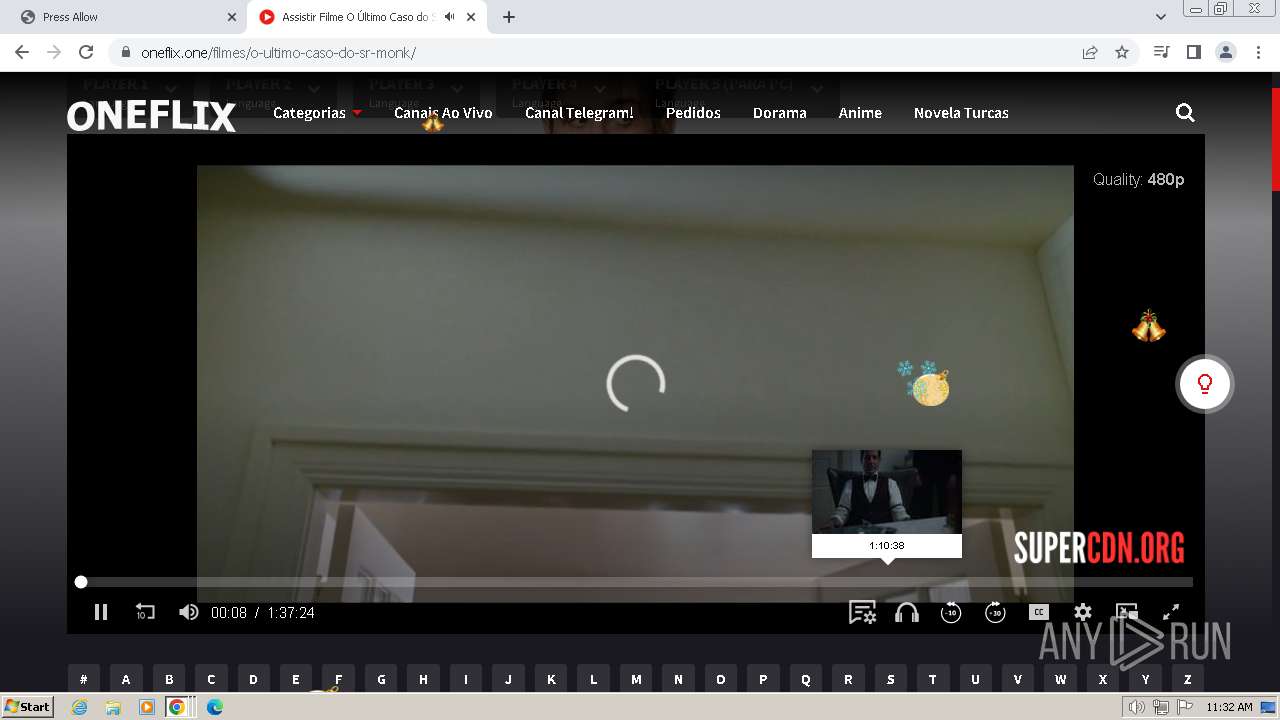Viewport: 1280px width, 720px height.
Task: Open a new browser tab
Action: tap(509, 17)
